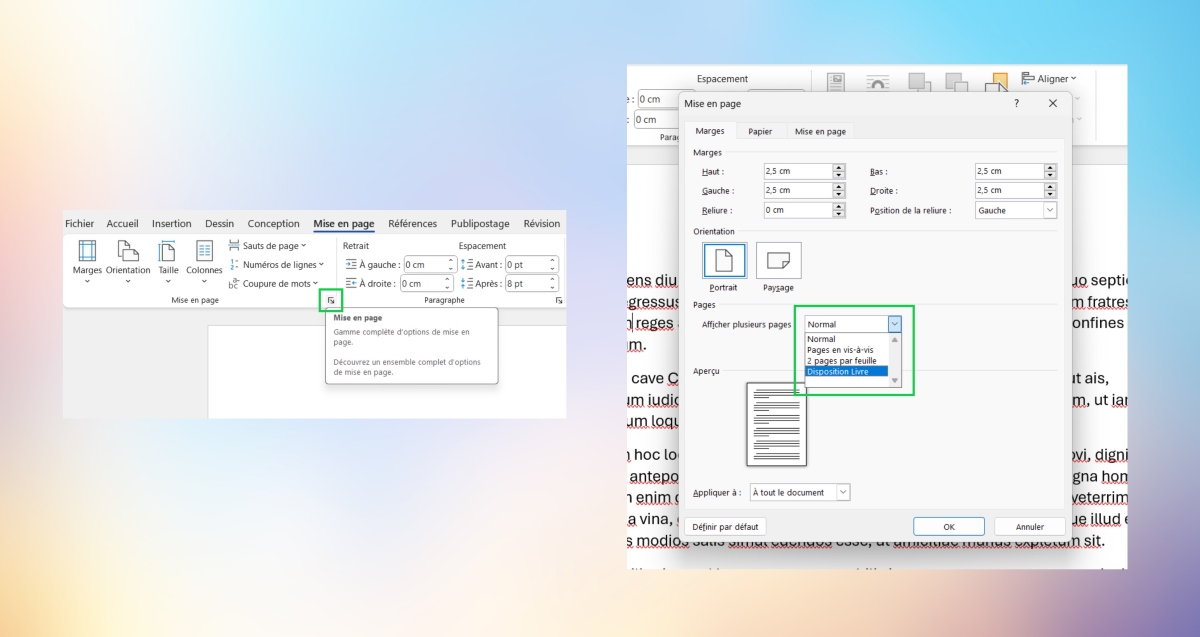Click the Annuler button
Image resolution: width=1200 pixels, height=637 pixels.
1030,526
